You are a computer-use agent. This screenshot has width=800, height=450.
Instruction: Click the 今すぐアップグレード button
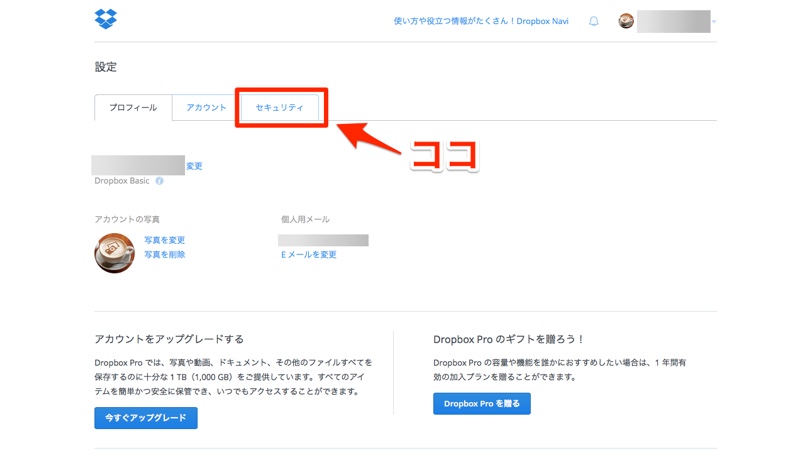[146, 418]
